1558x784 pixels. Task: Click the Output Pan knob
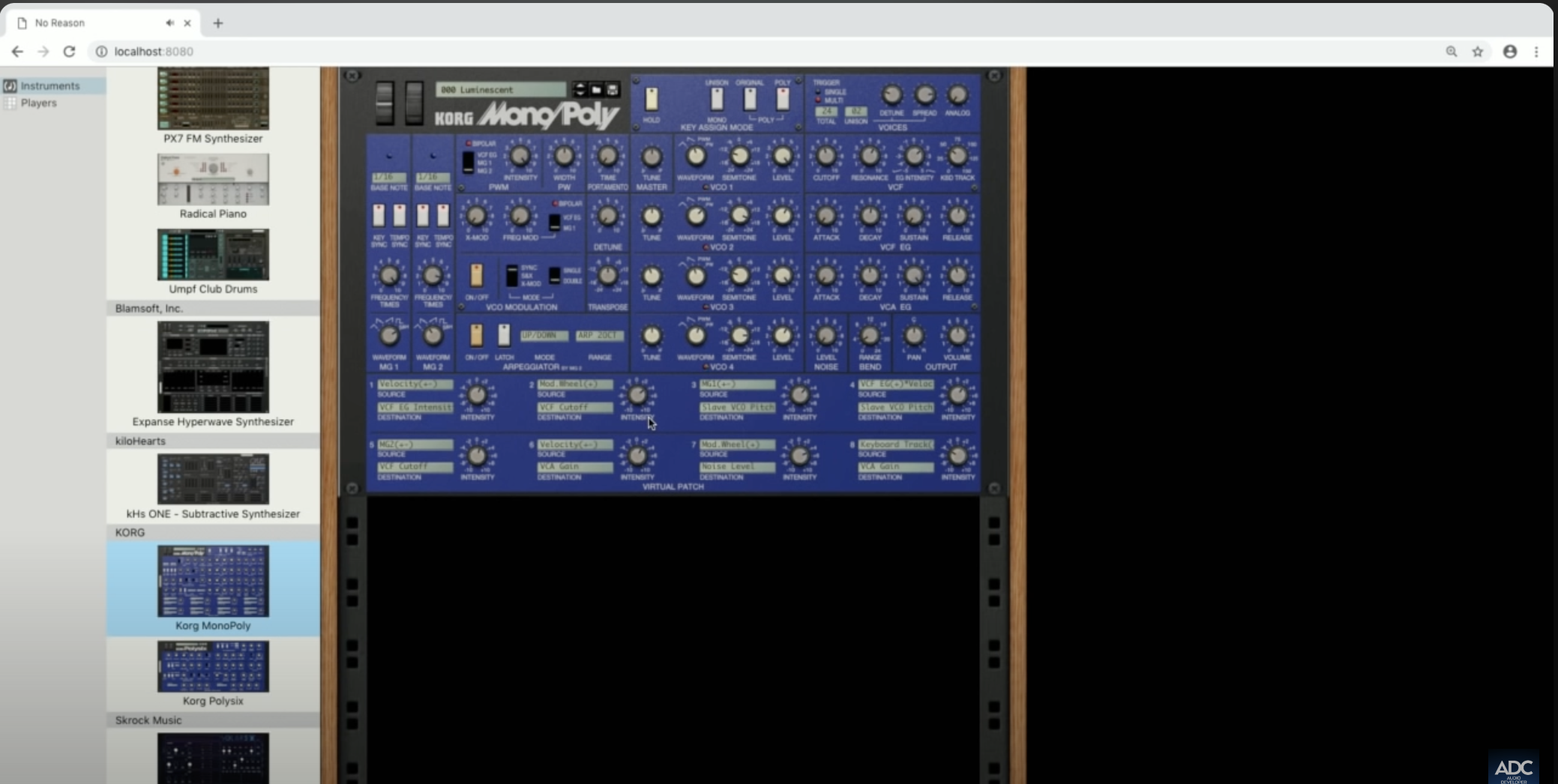(x=914, y=336)
